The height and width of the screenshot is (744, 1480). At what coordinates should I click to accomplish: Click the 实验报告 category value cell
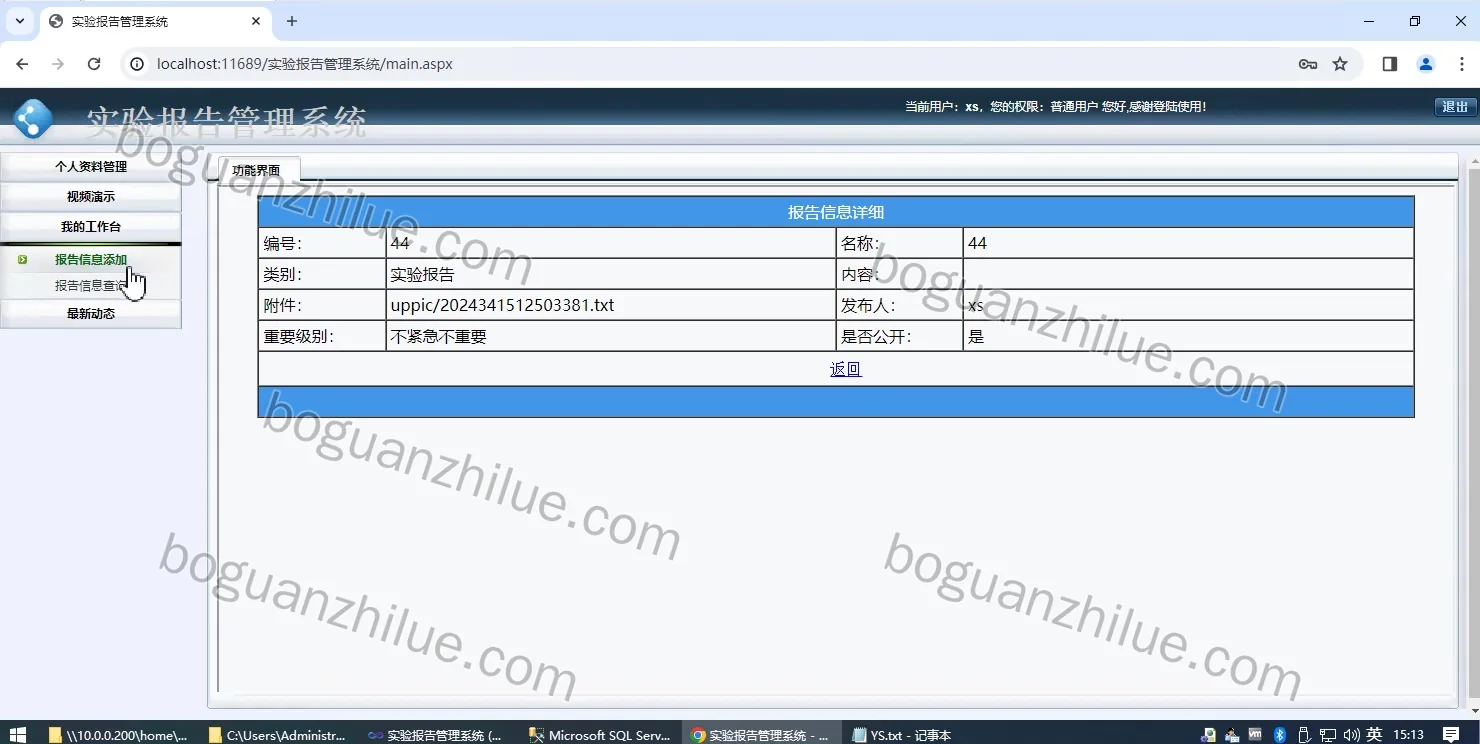(611, 275)
